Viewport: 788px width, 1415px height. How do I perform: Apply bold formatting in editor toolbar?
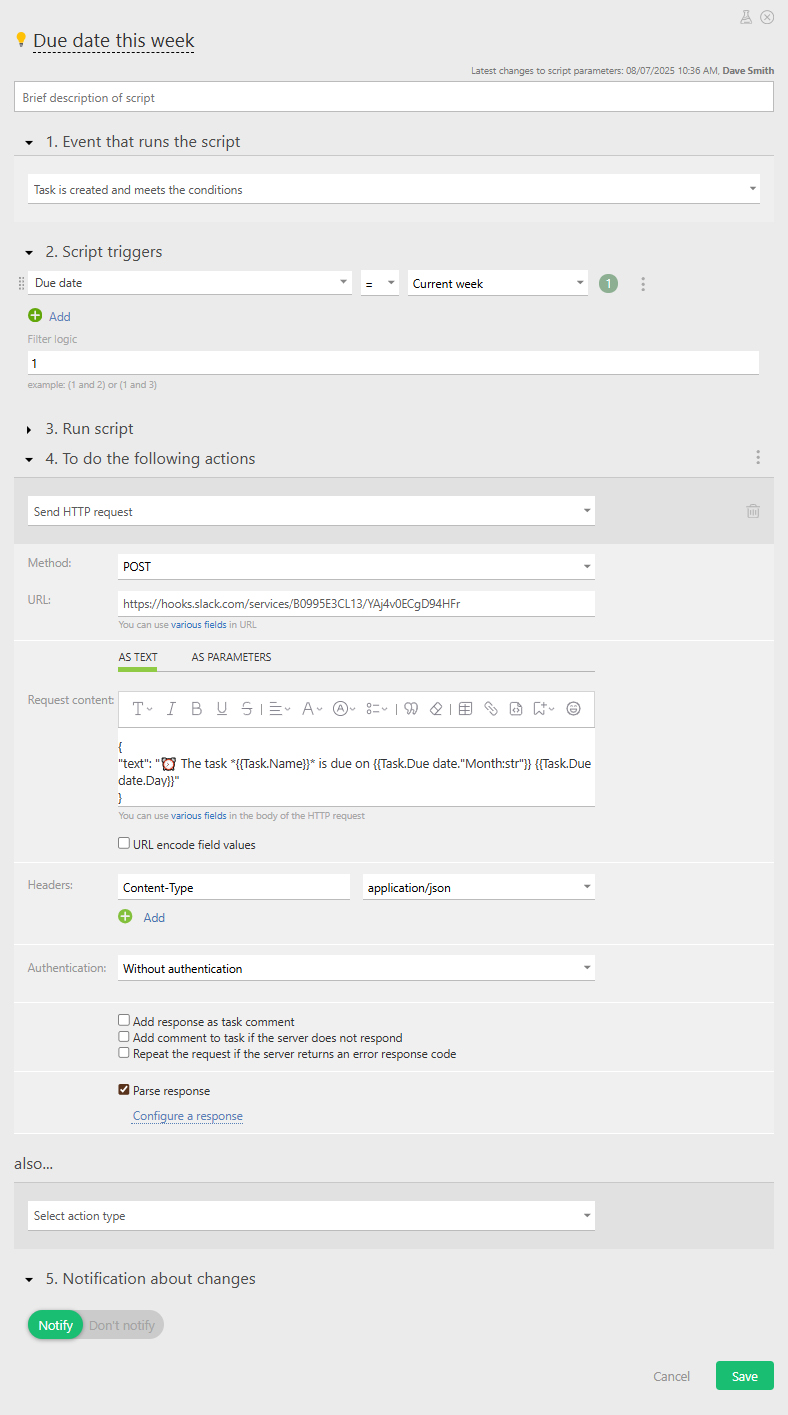(196, 709)
